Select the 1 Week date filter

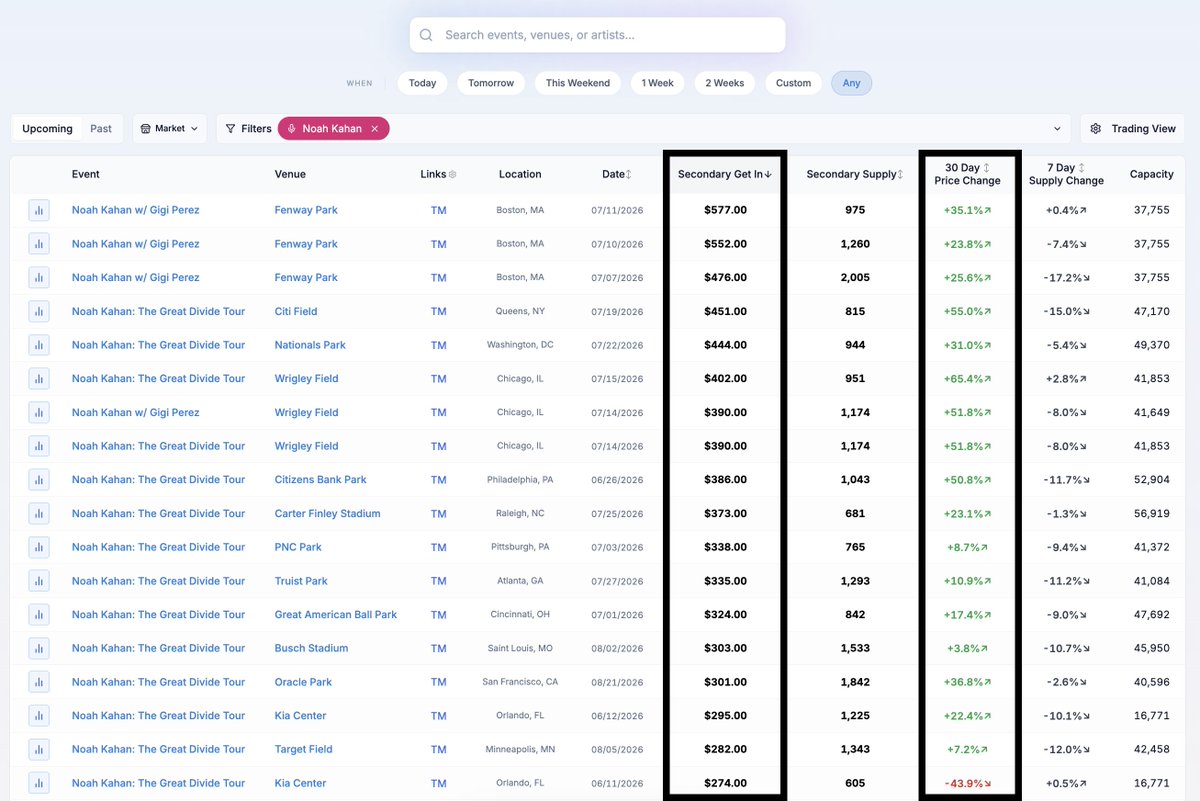point(658,83)
